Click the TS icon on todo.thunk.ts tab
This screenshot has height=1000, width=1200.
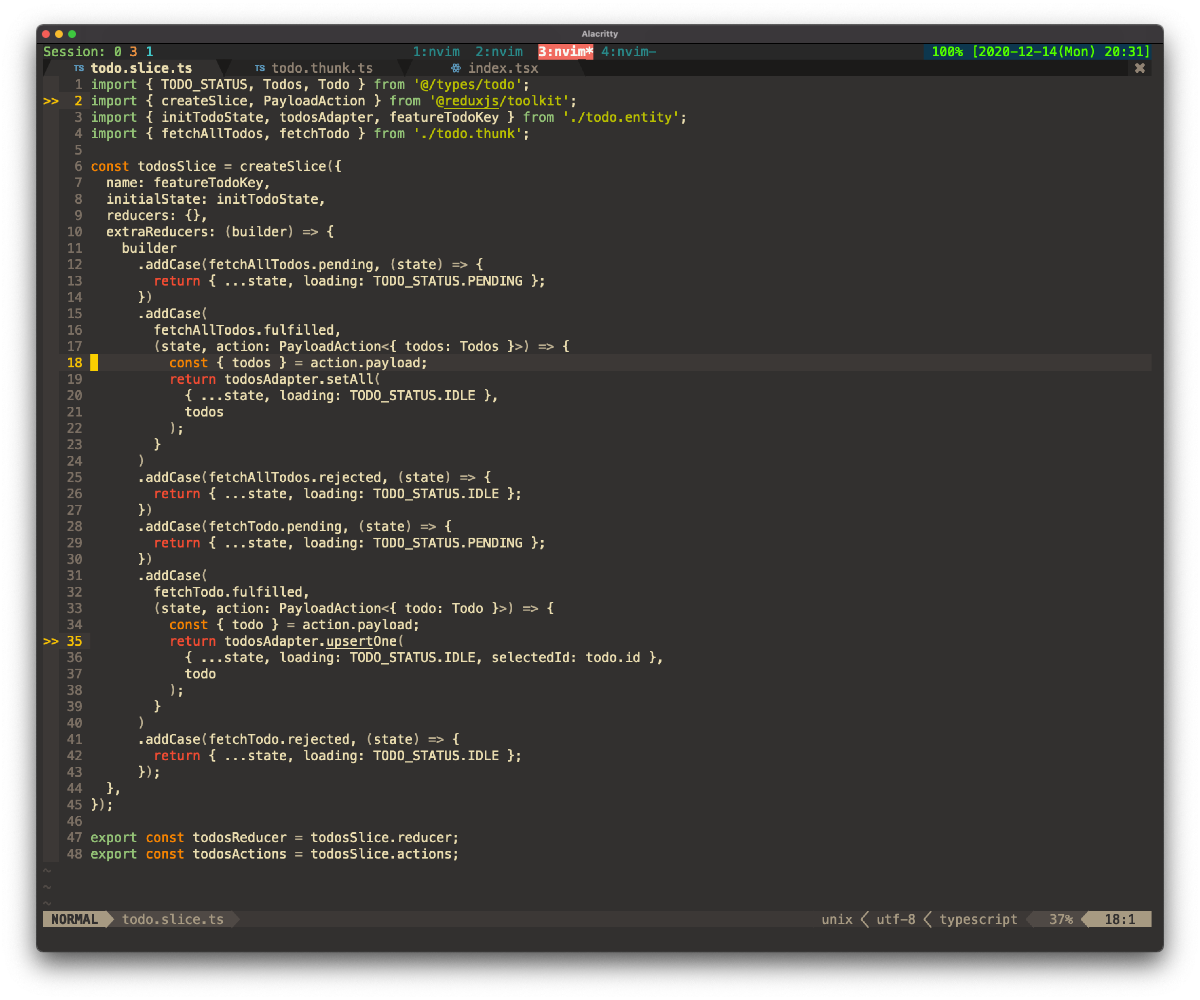point(260,68)
